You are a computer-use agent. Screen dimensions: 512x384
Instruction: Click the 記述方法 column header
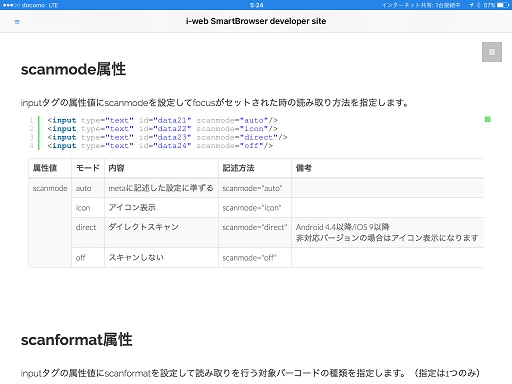tap(255, 168)
